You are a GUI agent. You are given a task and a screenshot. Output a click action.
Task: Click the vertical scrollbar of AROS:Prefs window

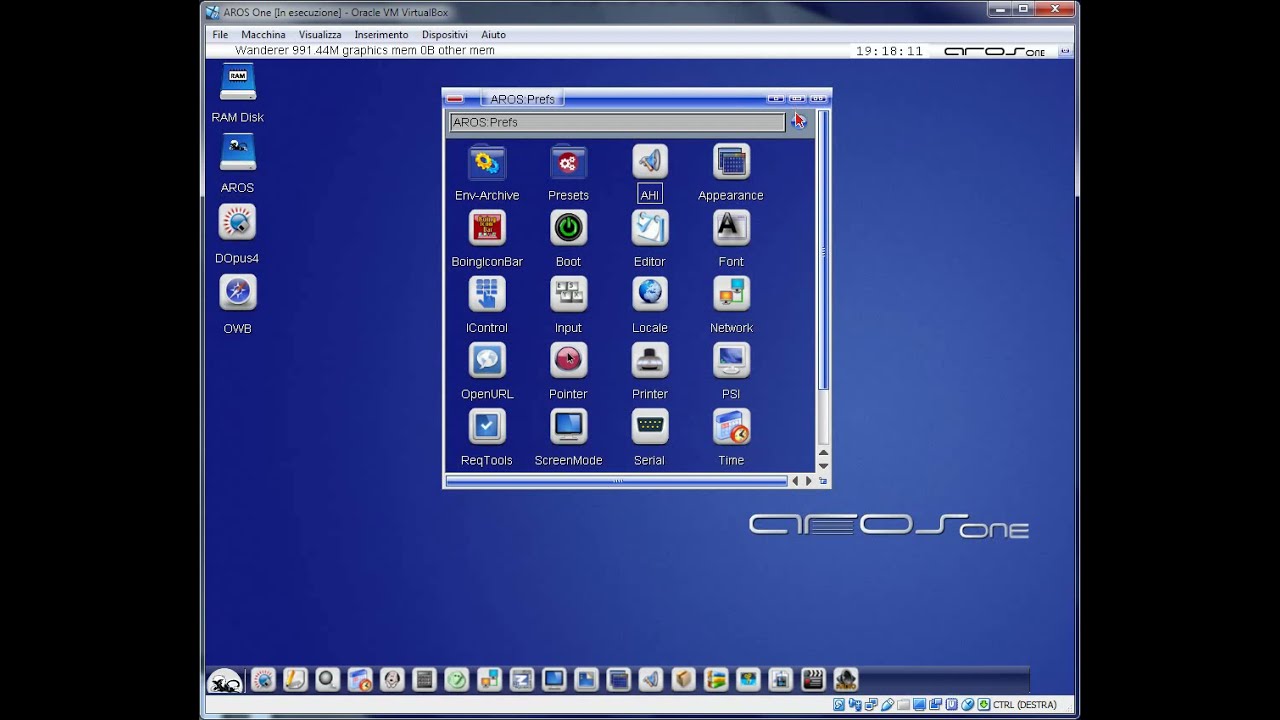823,250
